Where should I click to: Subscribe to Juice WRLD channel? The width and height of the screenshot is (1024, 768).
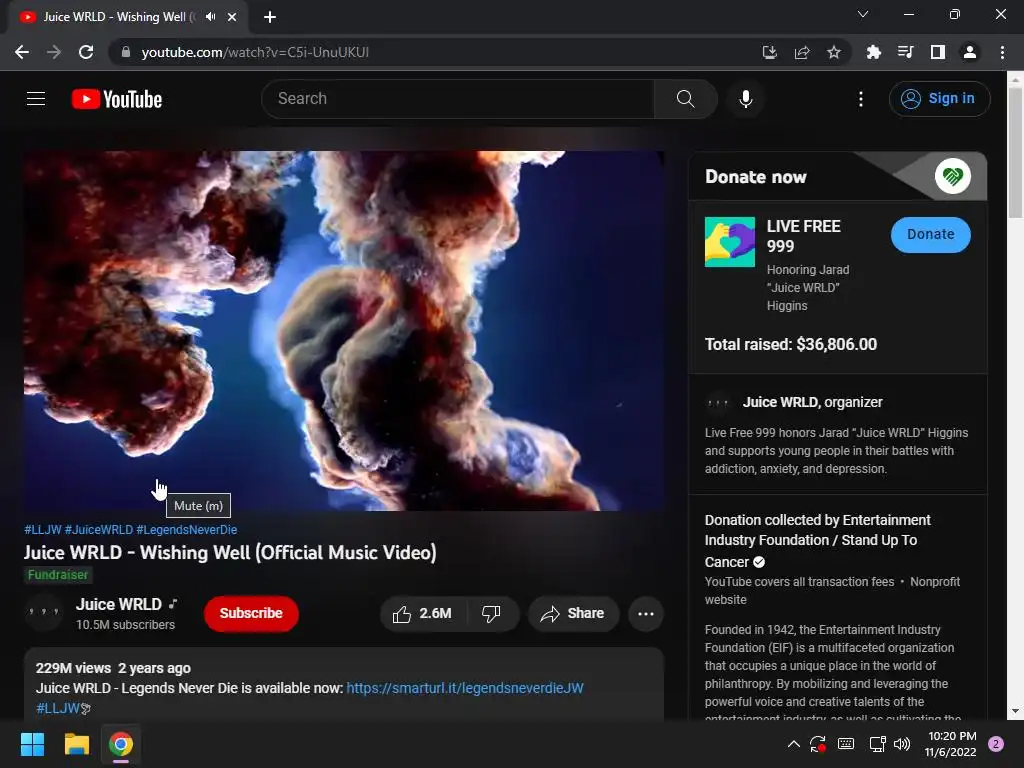point(251,613)
